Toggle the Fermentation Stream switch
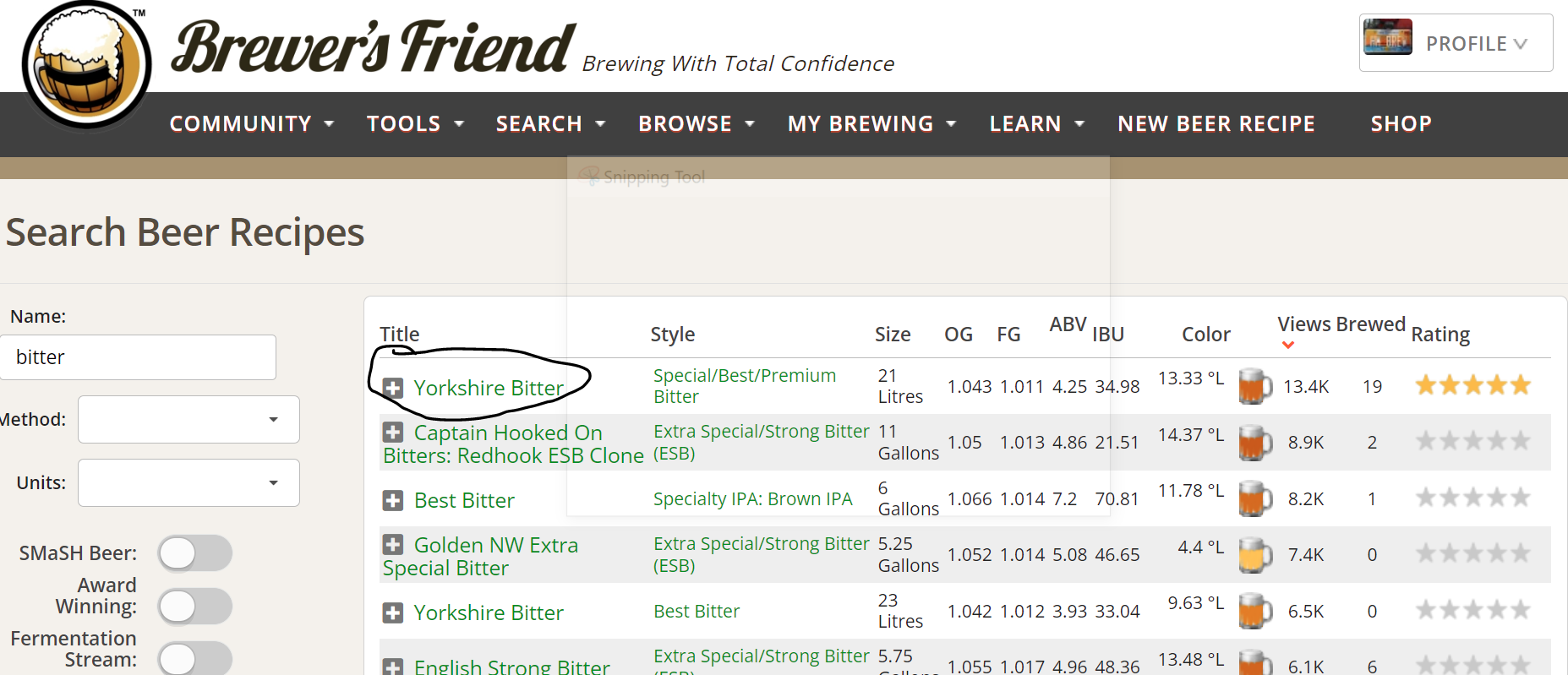The width and height of the screenshot is (1568, 675). click(195, 659)
